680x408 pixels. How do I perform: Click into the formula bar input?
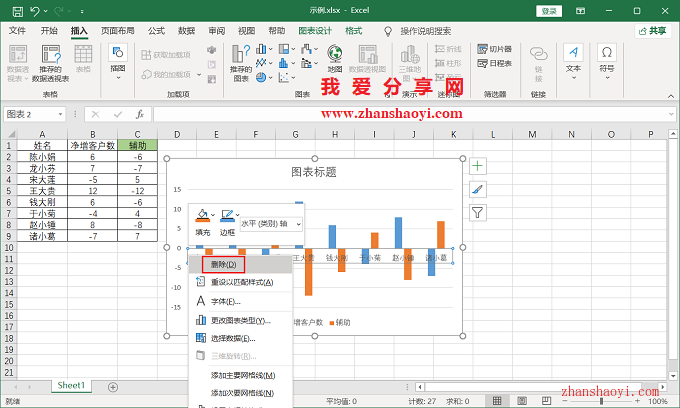[x=410, y=114]
